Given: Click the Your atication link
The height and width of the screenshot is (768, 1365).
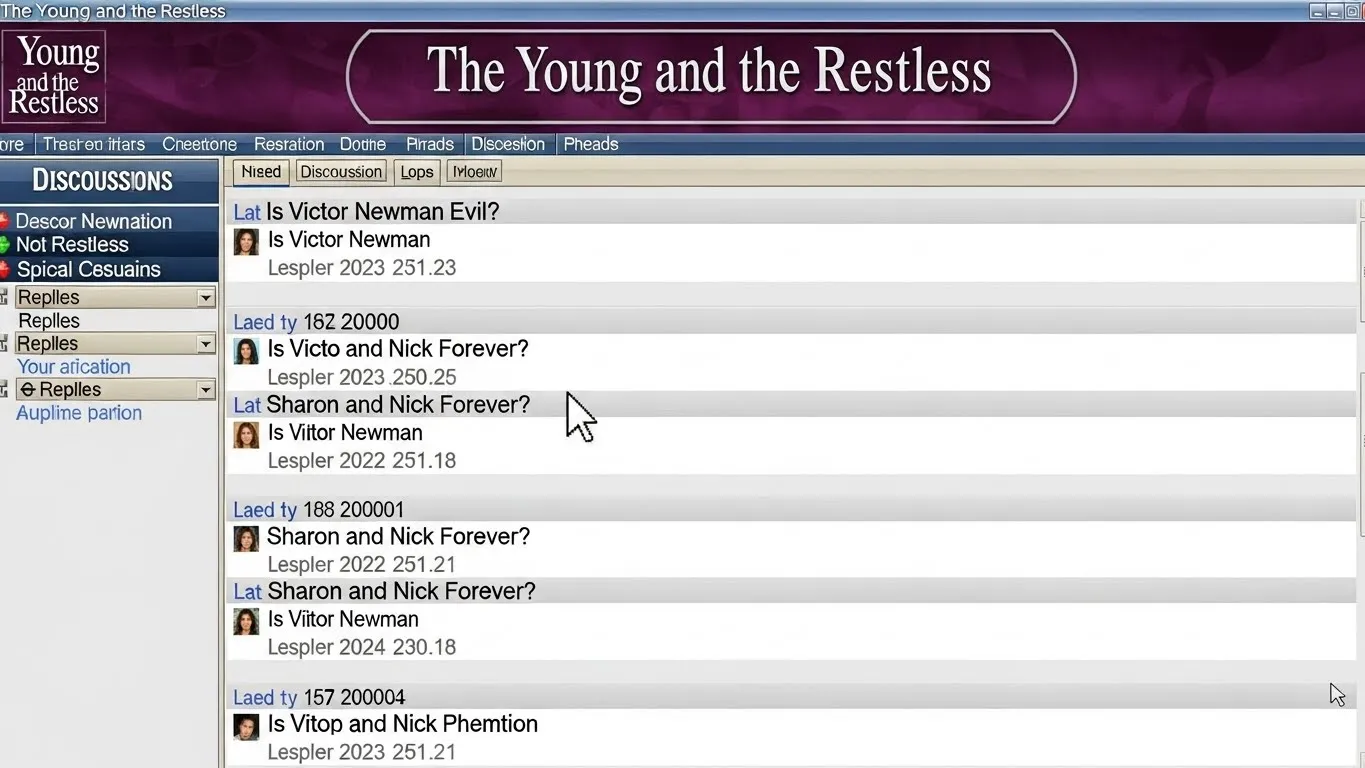Looking at the screenshot, I should [74, 367].
